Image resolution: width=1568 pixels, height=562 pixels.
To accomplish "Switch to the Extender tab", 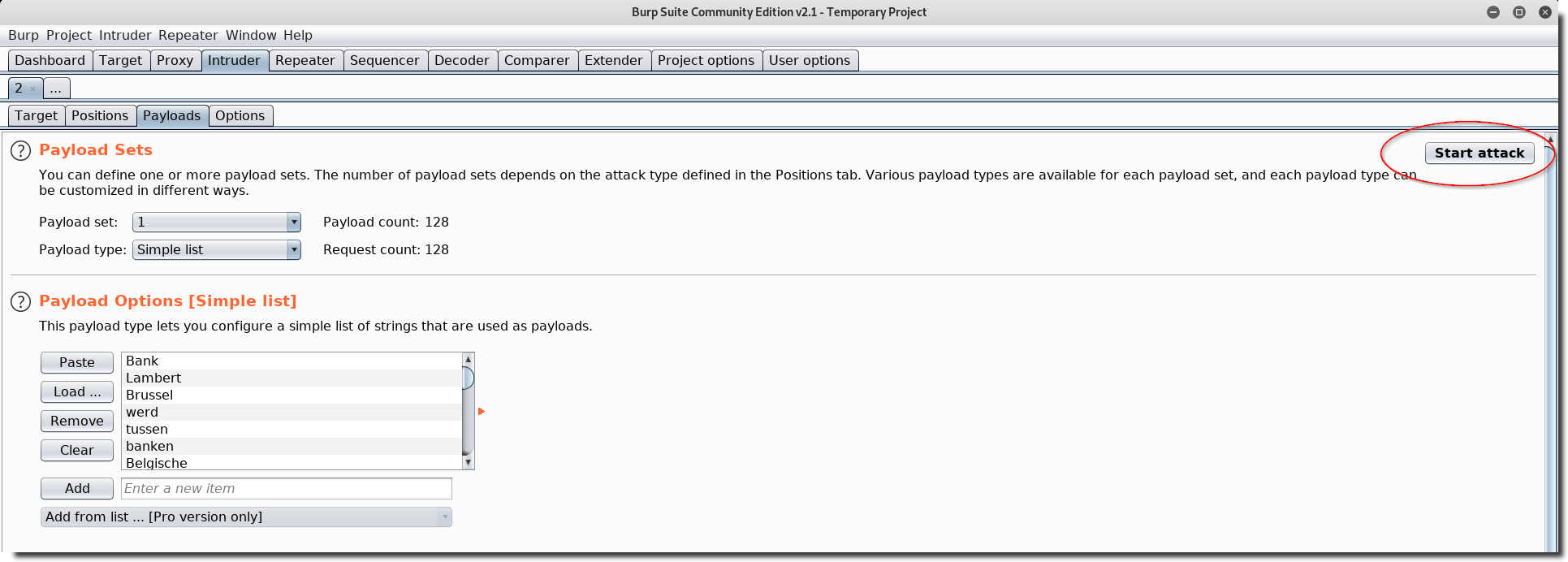I will tap(614, 61).
